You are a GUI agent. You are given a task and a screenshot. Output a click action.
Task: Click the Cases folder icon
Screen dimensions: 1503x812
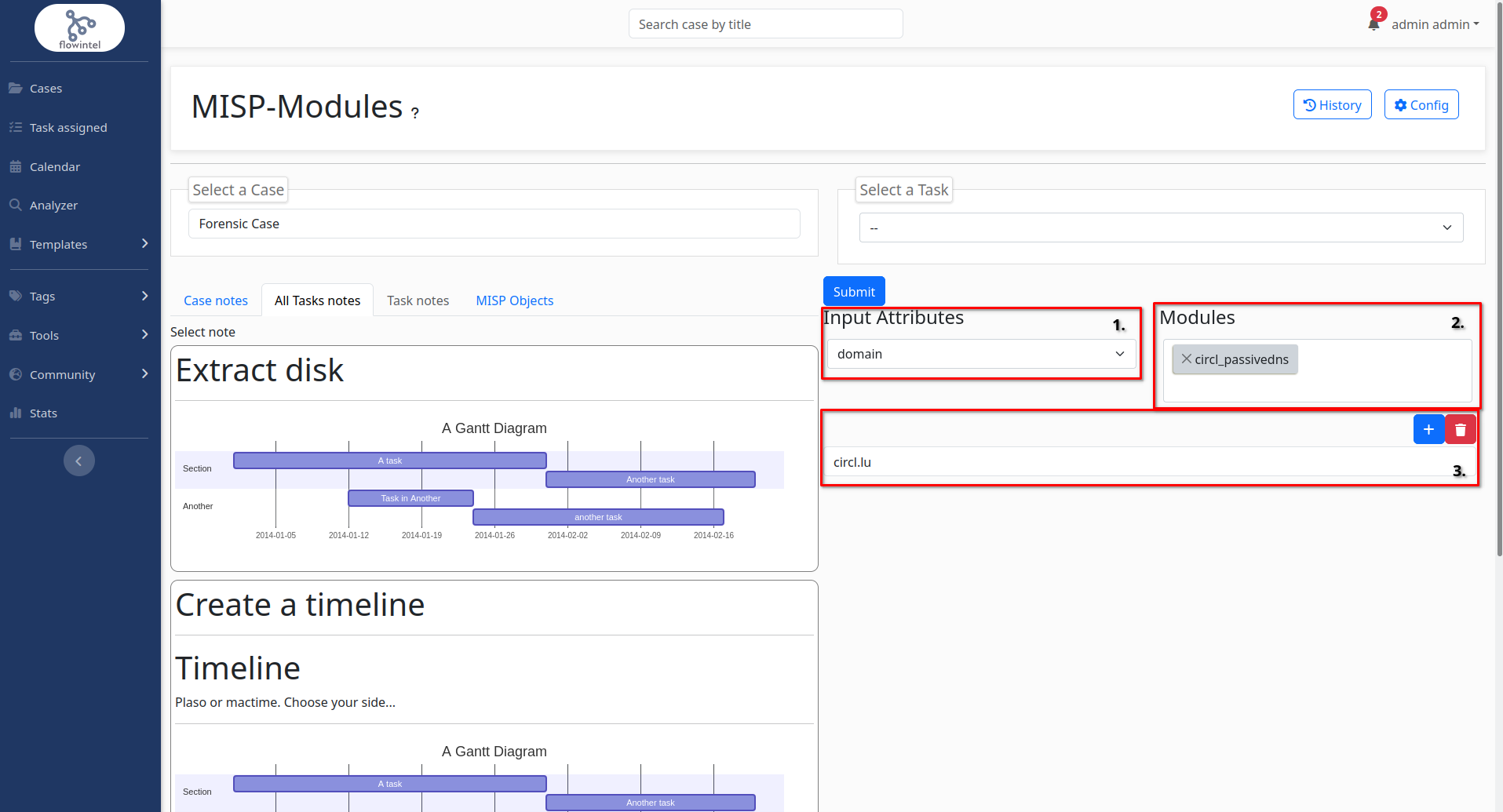click(x=16, y=88)
